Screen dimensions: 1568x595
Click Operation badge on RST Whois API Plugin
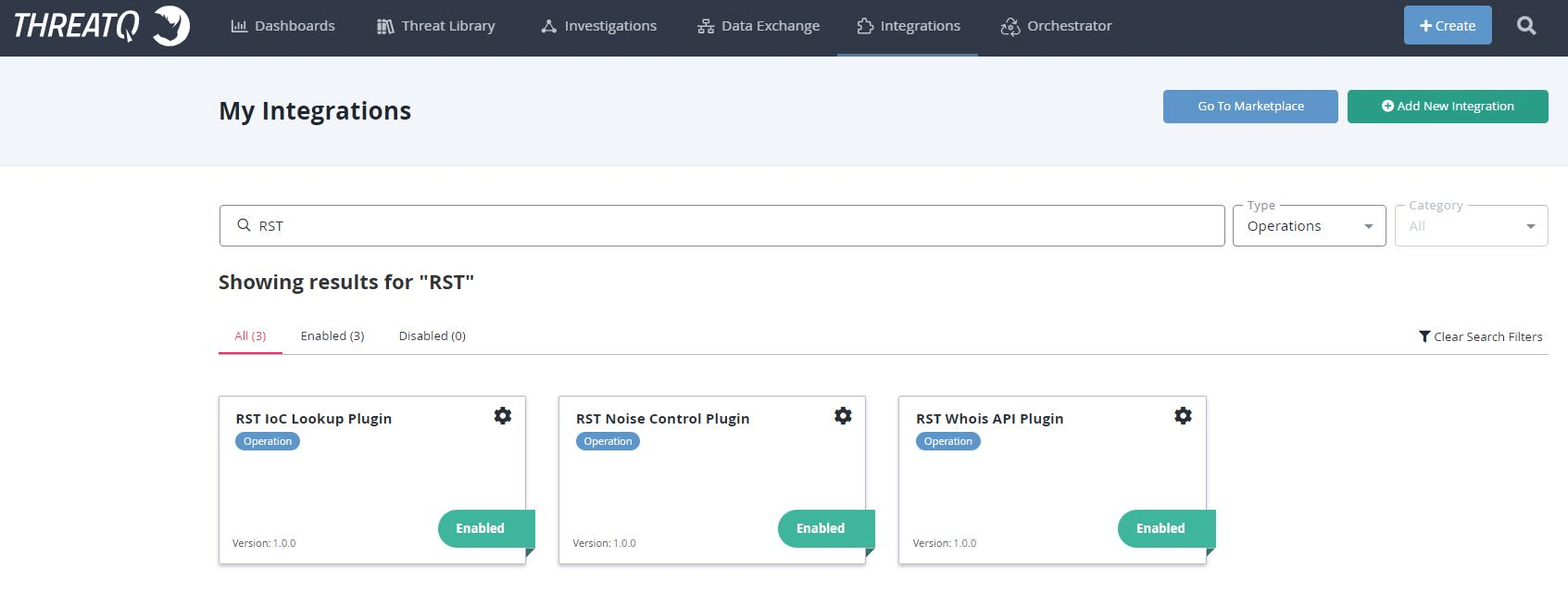pyautogui.click(x=948, y=441)
